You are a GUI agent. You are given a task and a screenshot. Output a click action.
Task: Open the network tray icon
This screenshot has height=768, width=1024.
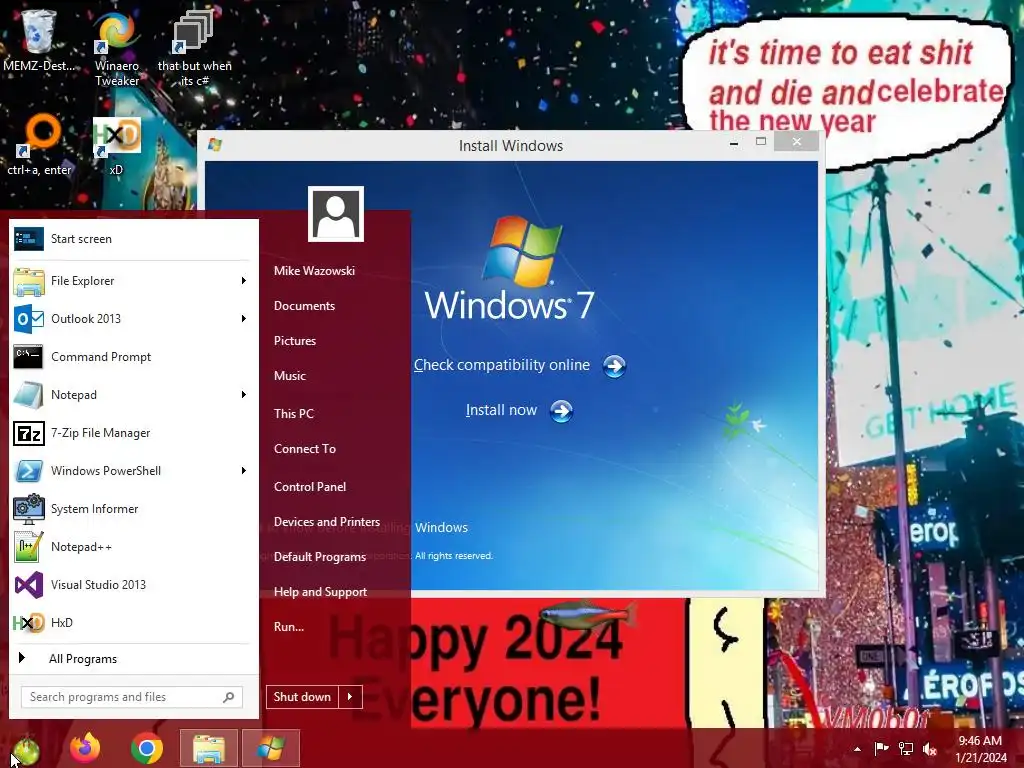pyautogui.click(x=906, y=748)
